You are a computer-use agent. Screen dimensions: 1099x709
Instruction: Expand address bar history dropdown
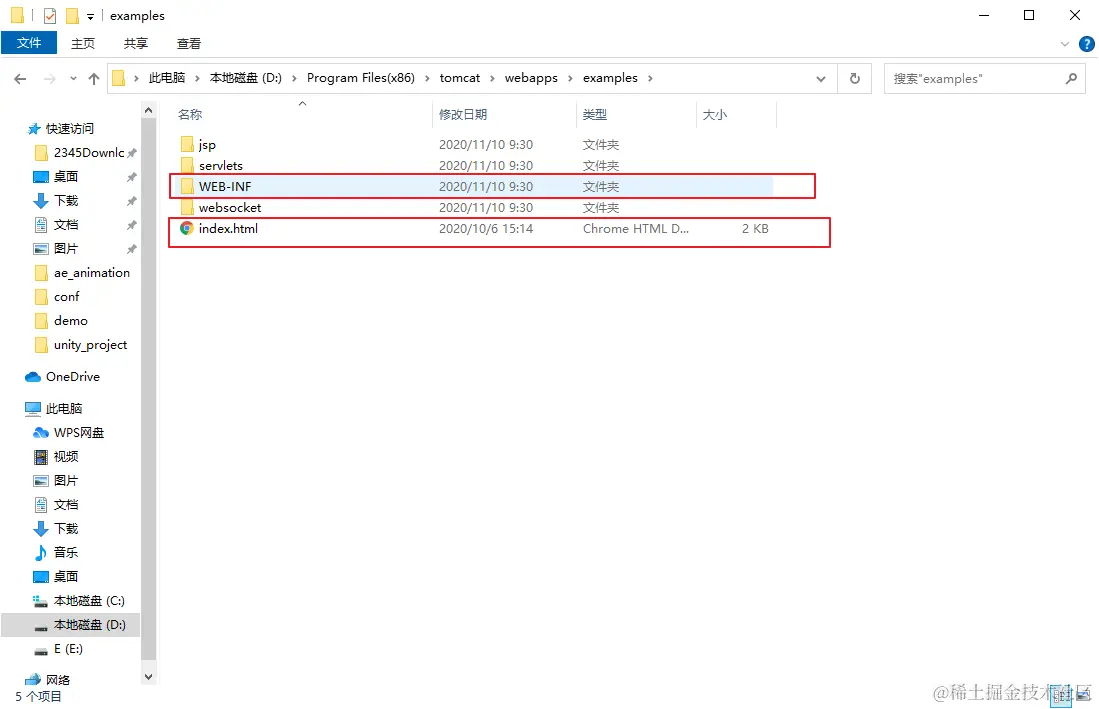click(x=821, y=78)
